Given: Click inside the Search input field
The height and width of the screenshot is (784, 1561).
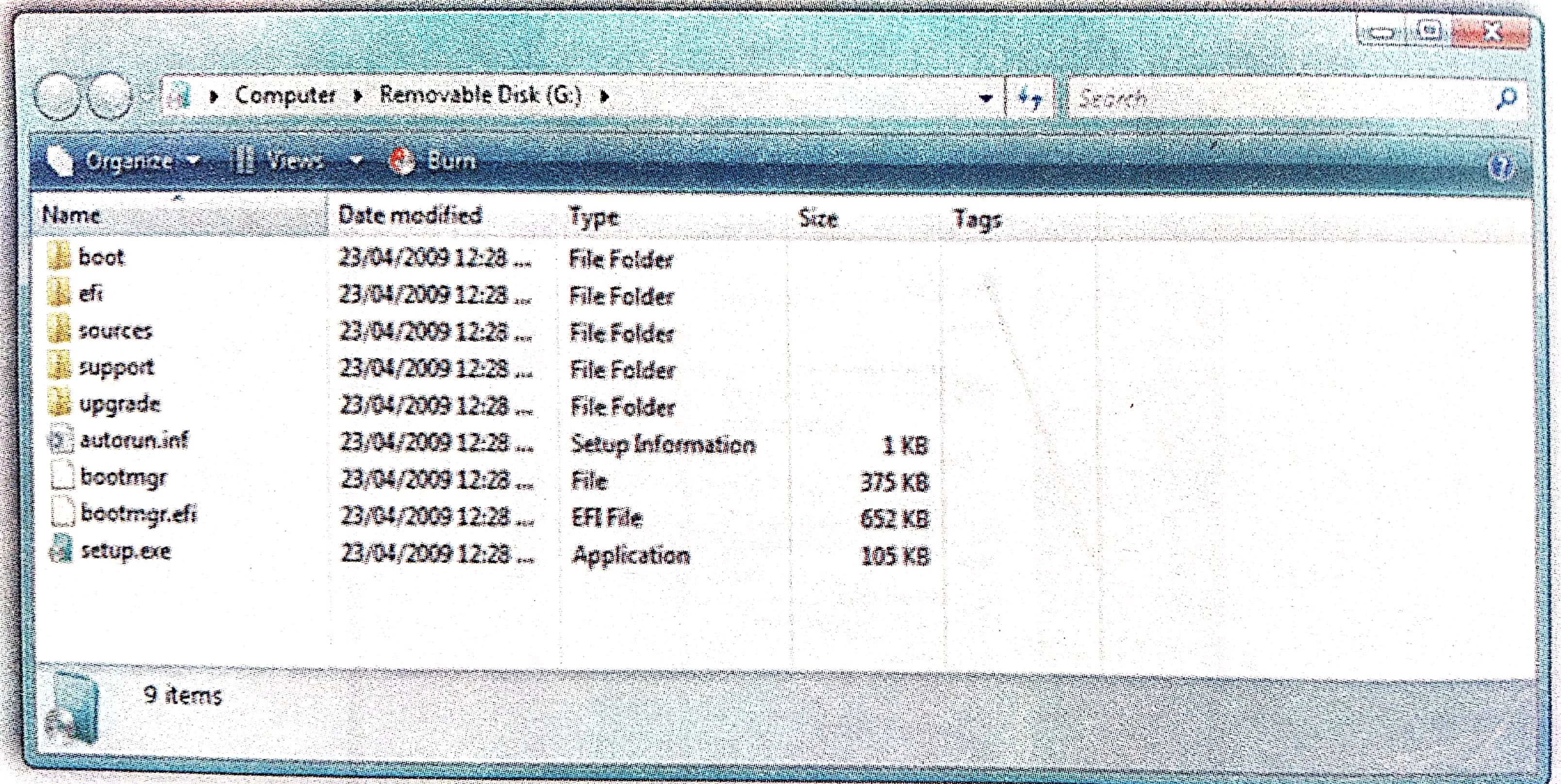Looking at the screenshot, I should [1273, 98].
